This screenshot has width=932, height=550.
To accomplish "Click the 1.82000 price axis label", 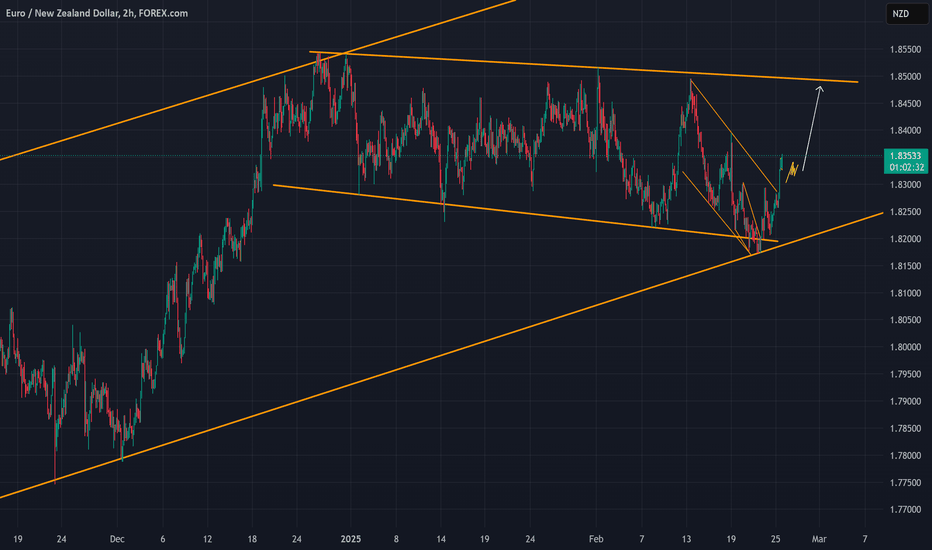I will coord(905,239).
